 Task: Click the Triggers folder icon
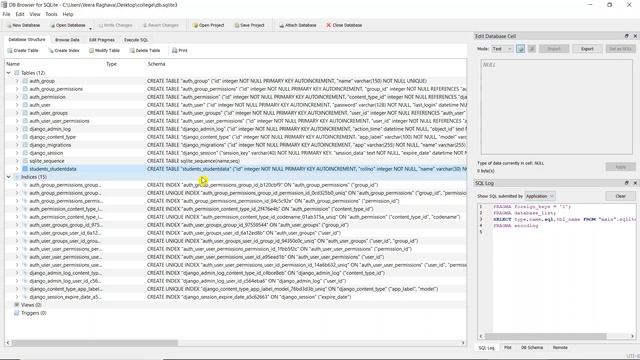point(17,313)
